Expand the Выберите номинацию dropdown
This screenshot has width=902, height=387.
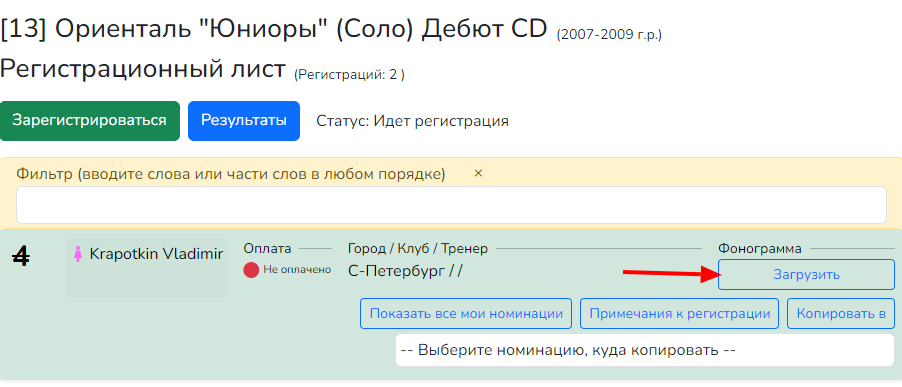tap(644, 350)
